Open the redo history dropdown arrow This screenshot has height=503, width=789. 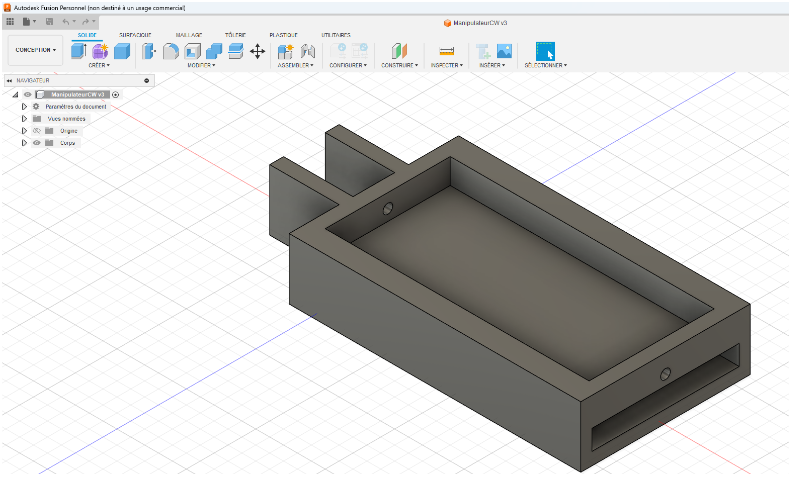pos(94,21)
